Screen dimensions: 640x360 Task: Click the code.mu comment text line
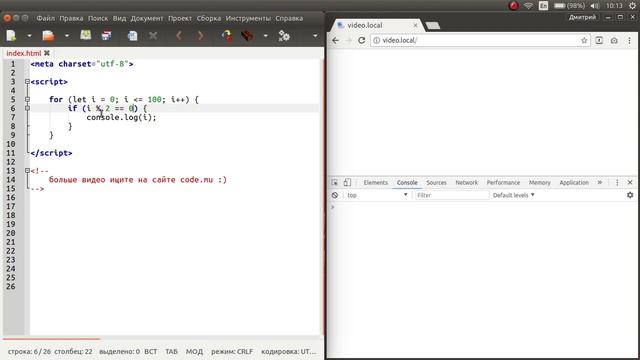point(138,180)
